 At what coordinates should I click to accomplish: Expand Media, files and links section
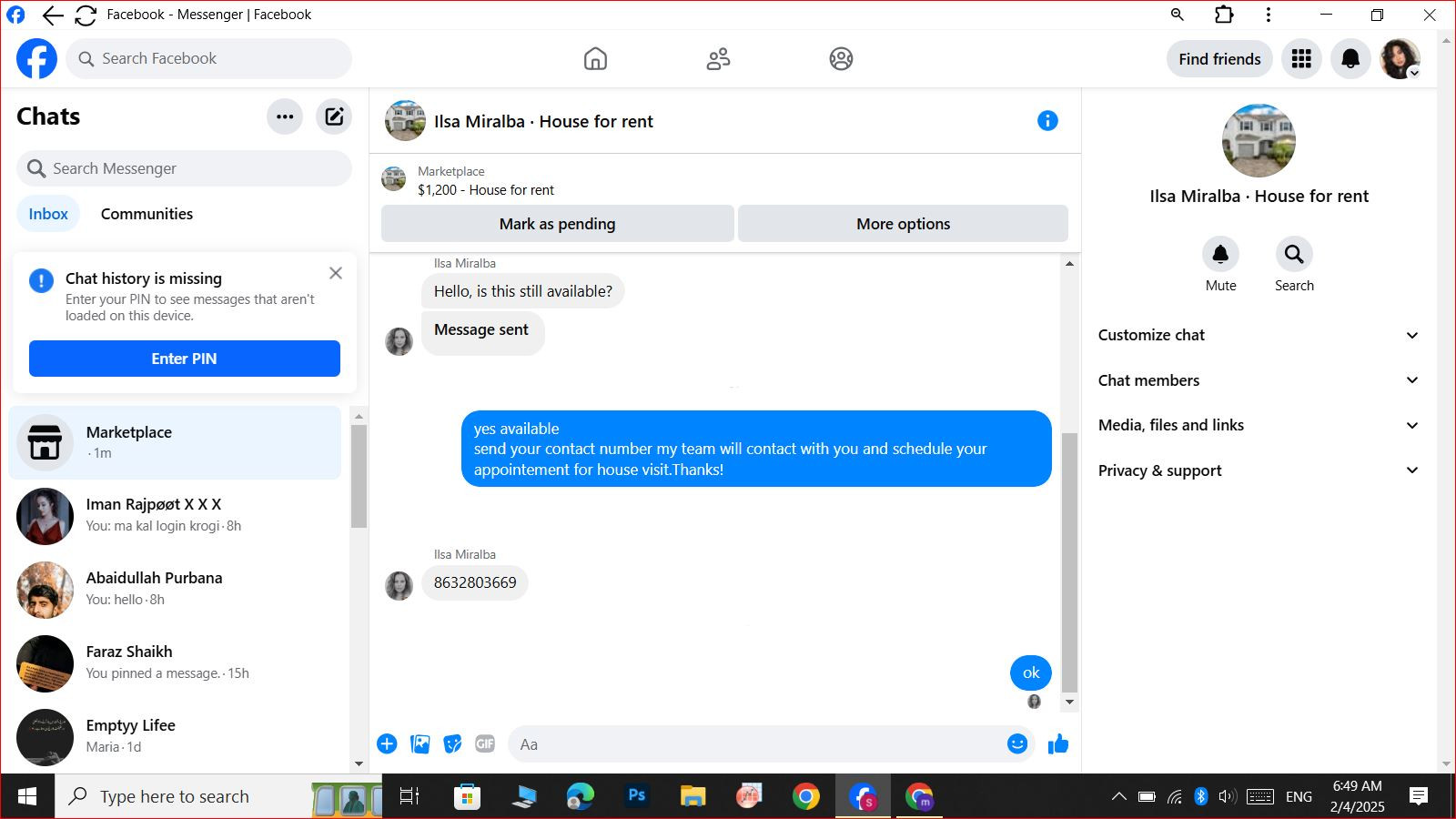(x=1259, y=425)
